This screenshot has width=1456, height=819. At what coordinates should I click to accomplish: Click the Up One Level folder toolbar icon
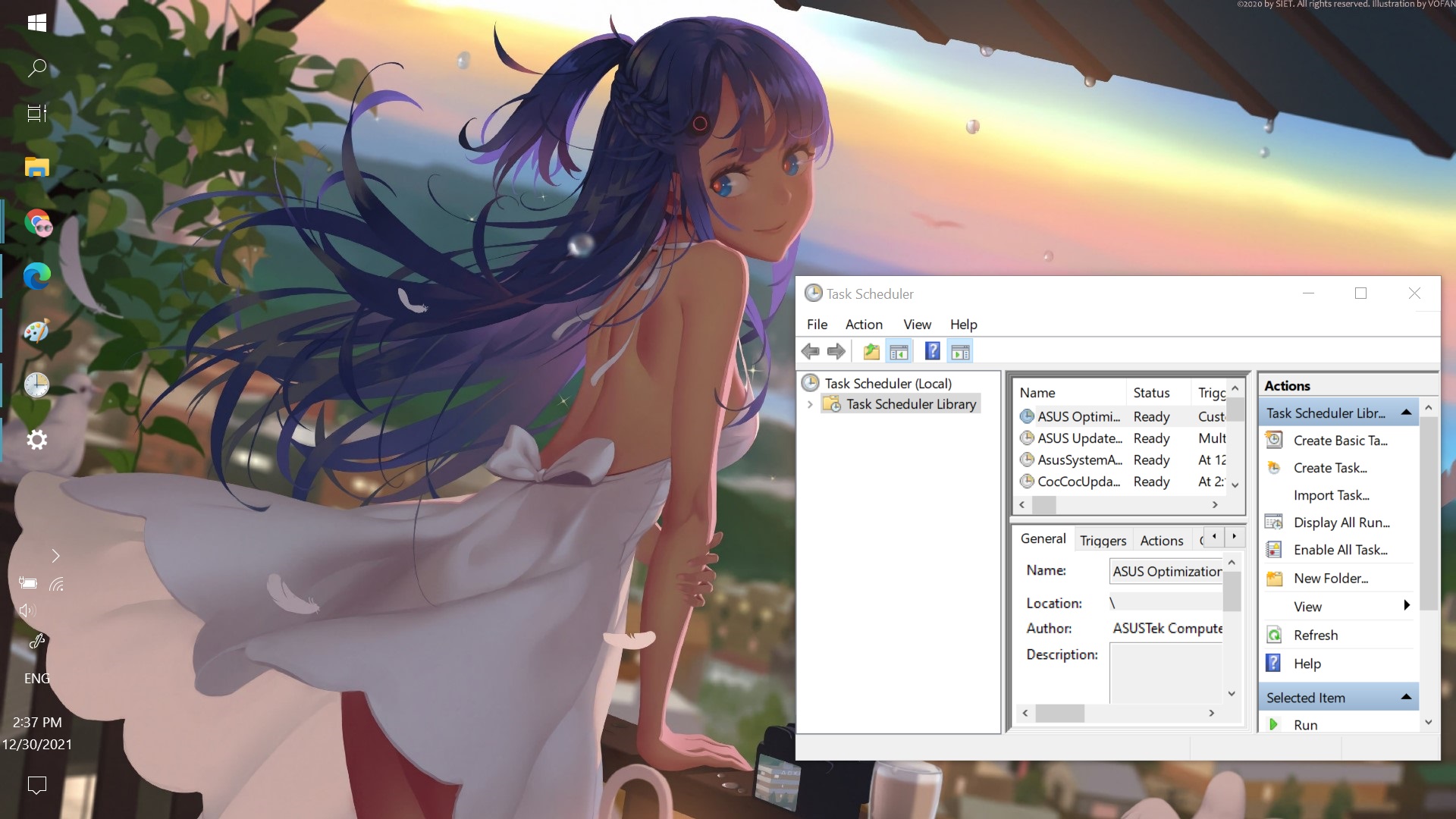(871, 352)
